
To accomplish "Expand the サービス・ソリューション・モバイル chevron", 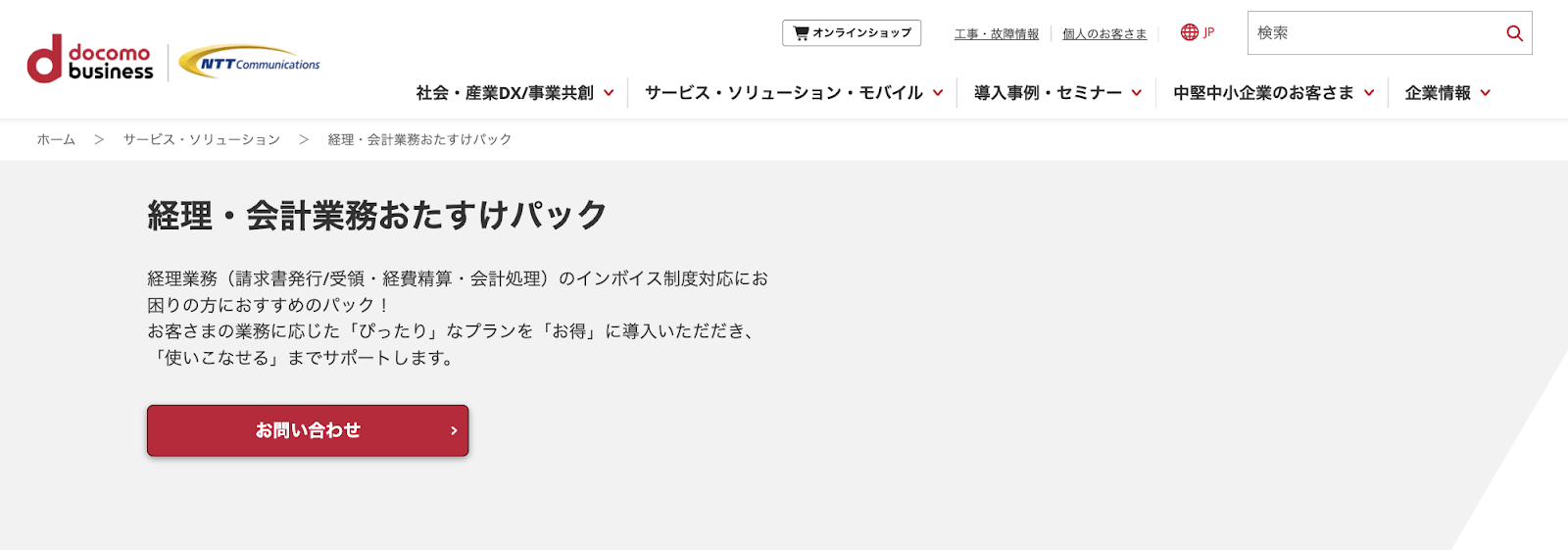I will pos(938,93).
